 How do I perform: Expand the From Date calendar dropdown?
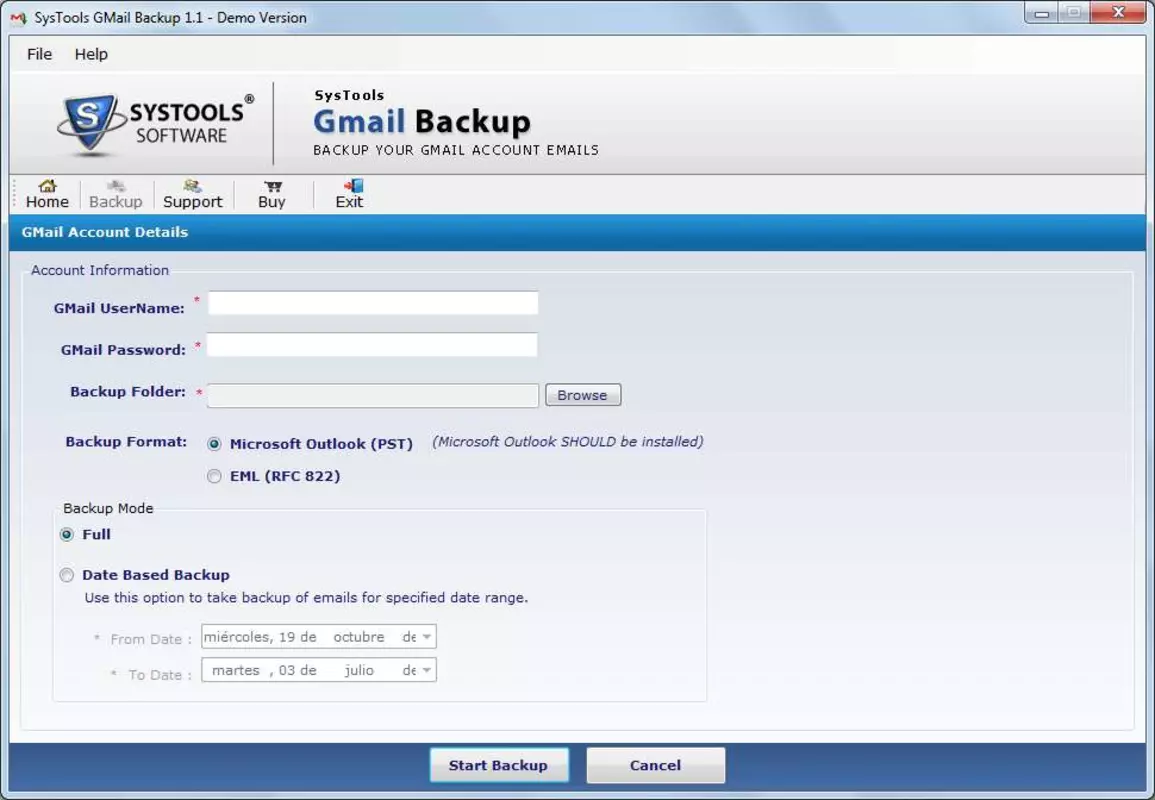point(426,636)
